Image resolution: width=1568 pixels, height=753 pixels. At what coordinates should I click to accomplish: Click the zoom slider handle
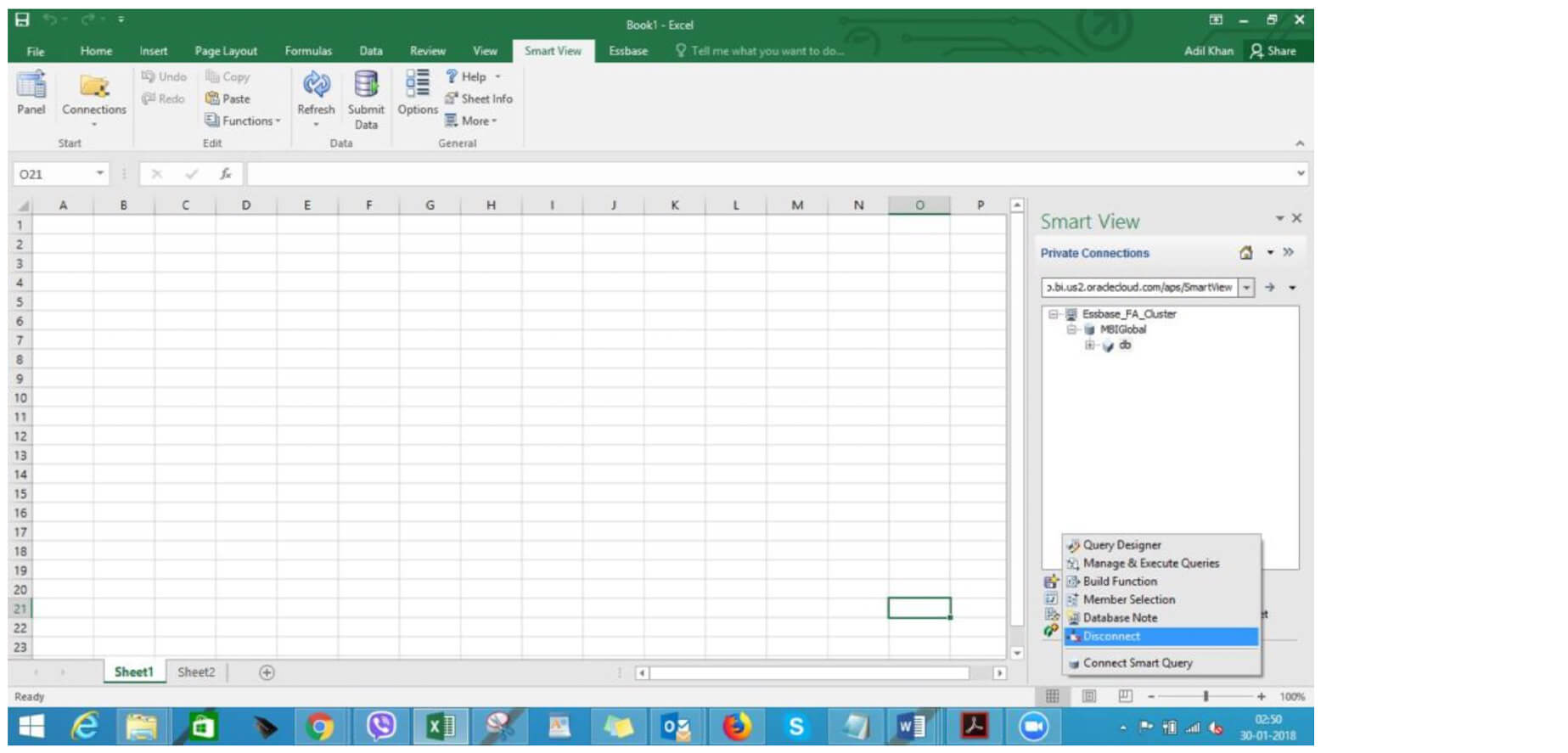(x=1206, y=696)
